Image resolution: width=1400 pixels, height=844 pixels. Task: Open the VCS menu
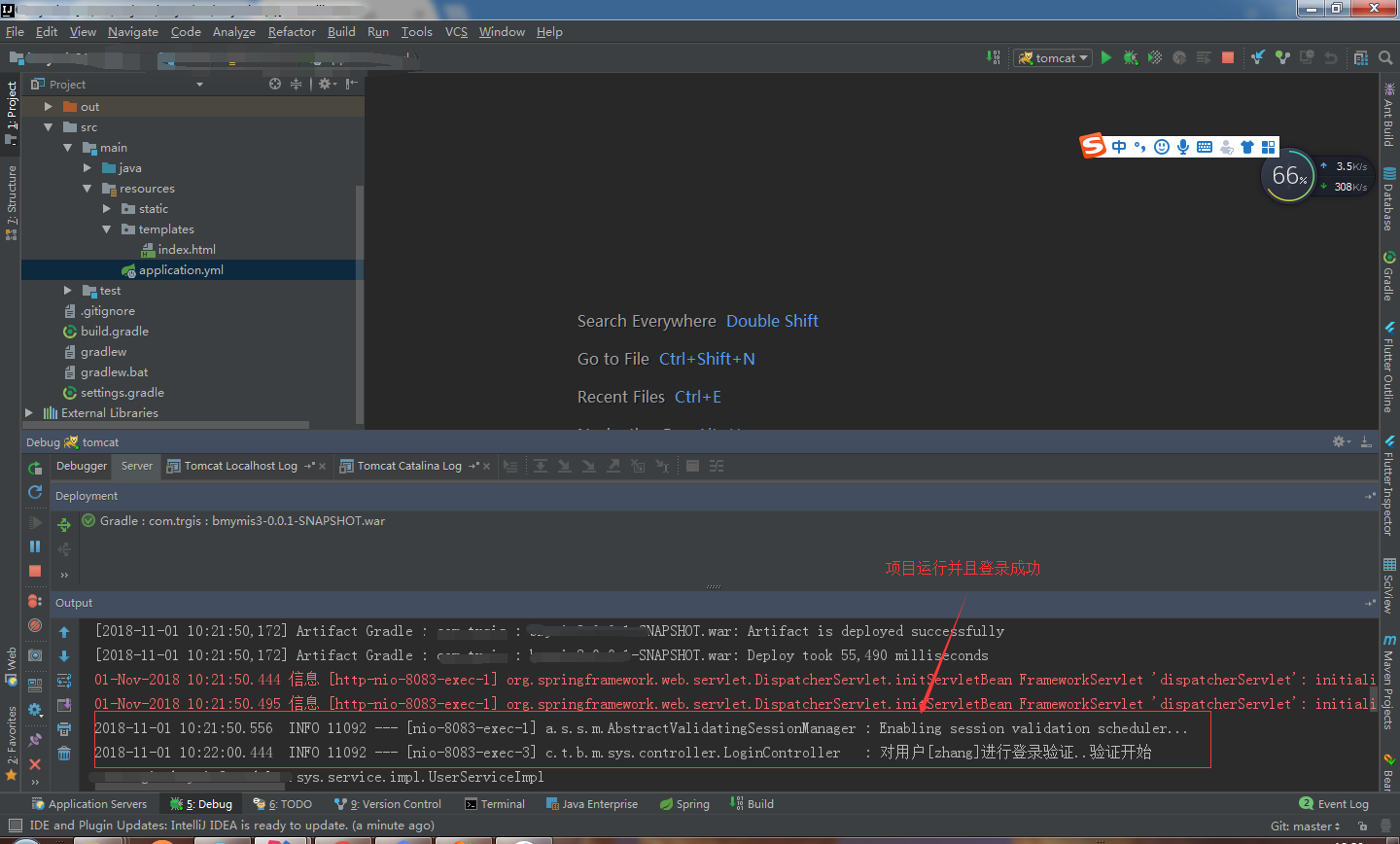tap(456, 31)
